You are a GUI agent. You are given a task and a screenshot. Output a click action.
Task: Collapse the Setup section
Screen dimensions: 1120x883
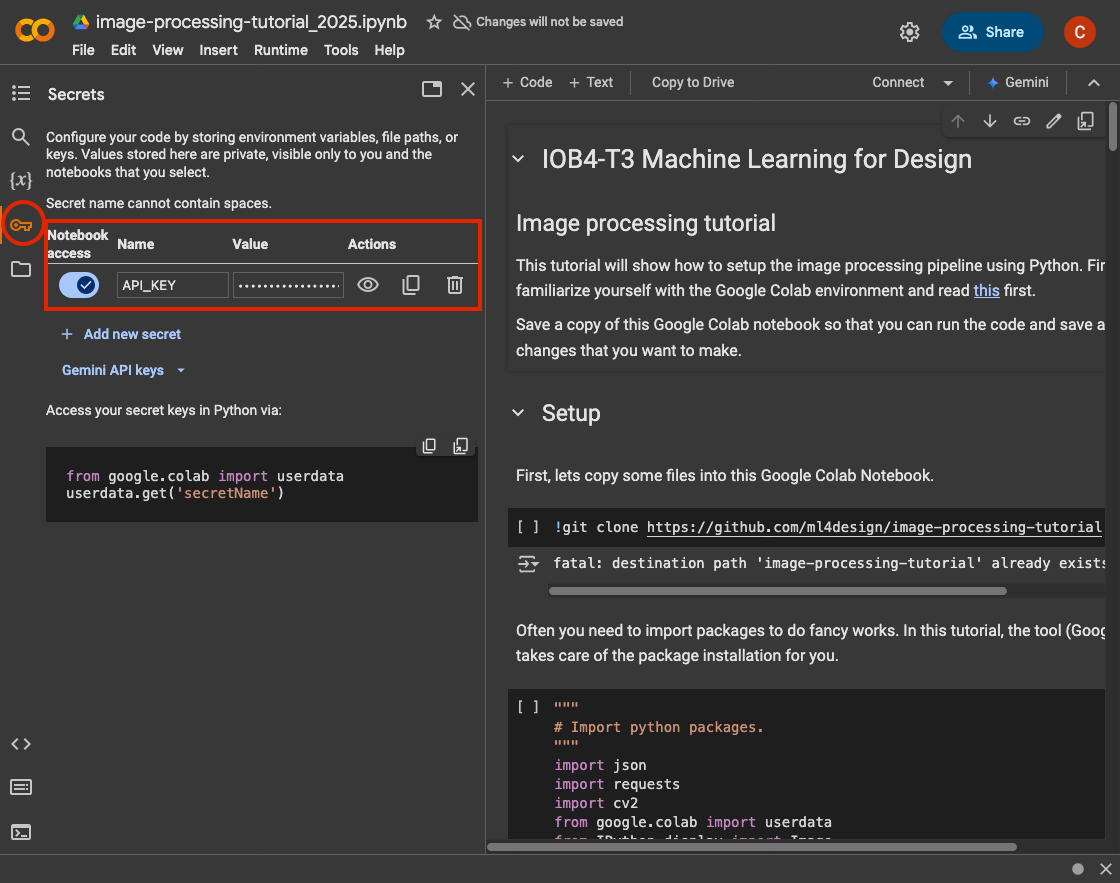click(x=518, y=413)
